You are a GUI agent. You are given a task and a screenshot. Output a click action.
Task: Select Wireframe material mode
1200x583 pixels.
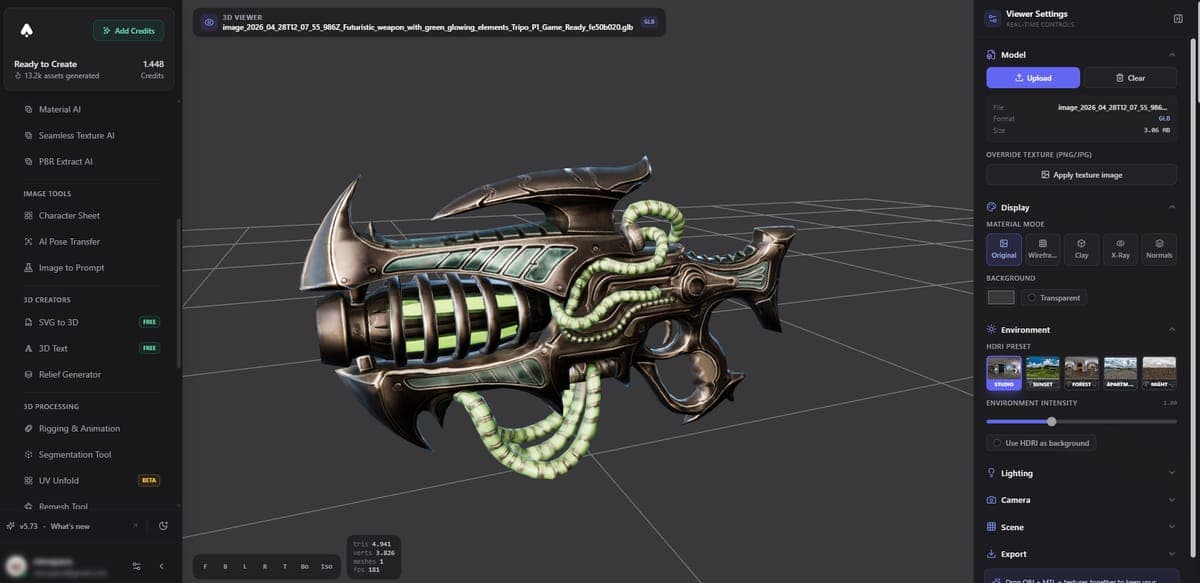[x=1043, y=249]
